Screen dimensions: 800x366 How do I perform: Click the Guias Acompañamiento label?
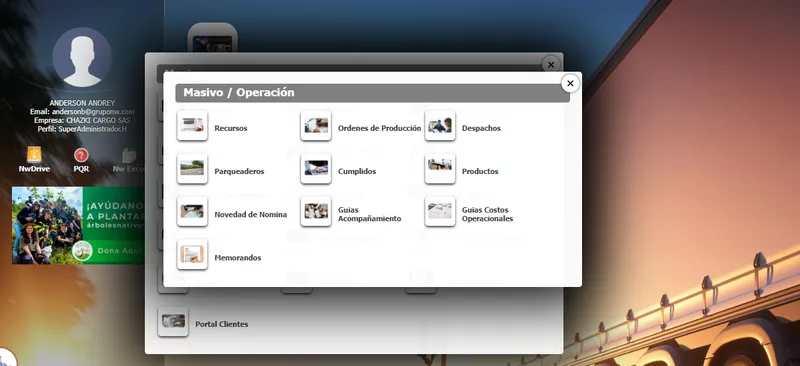point(369,214)
